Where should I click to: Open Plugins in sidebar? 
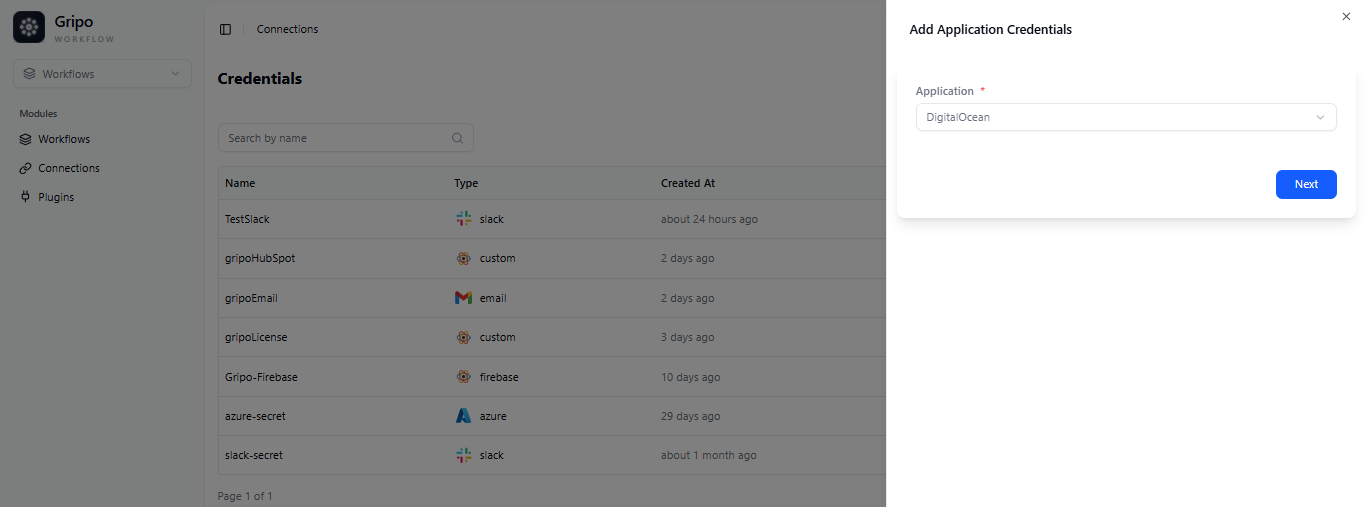[x=56, y=197]
